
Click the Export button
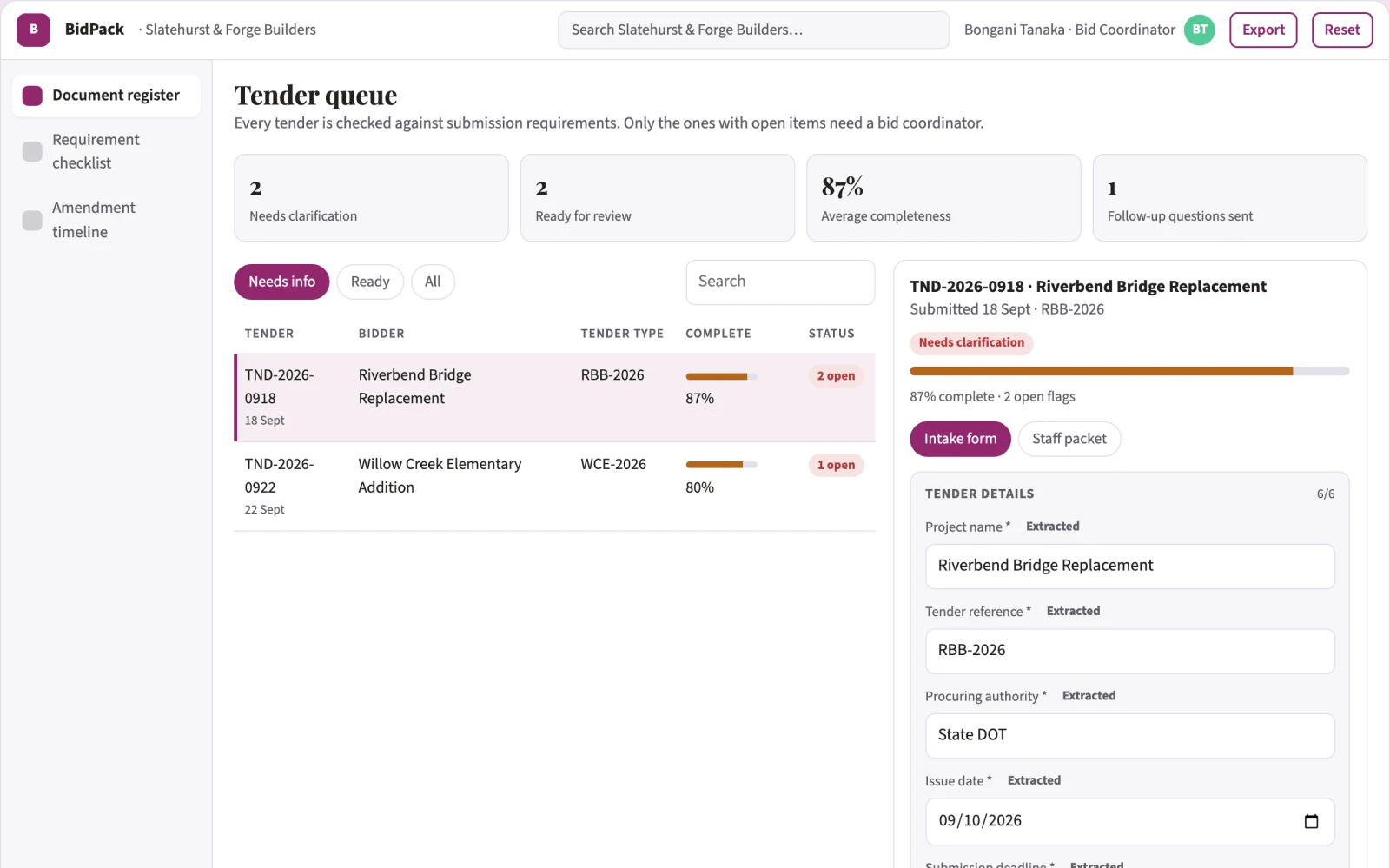click(x=1263, y=30)
